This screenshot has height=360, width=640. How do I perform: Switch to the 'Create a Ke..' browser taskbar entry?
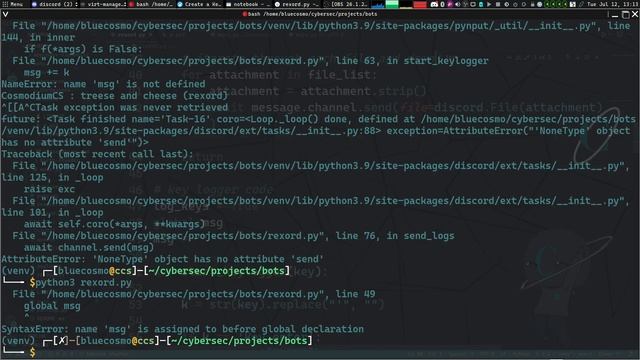(x=199, y=4)
